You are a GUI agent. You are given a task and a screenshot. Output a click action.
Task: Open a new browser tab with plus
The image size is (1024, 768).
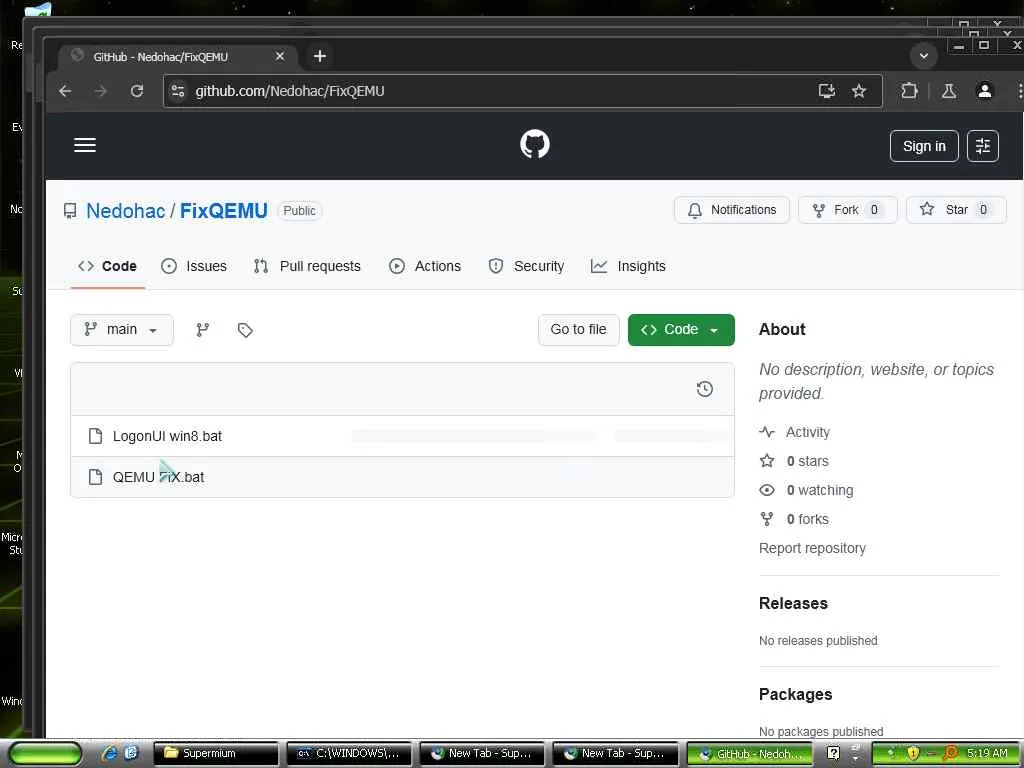pyautogui.click(x=319, y=56)
